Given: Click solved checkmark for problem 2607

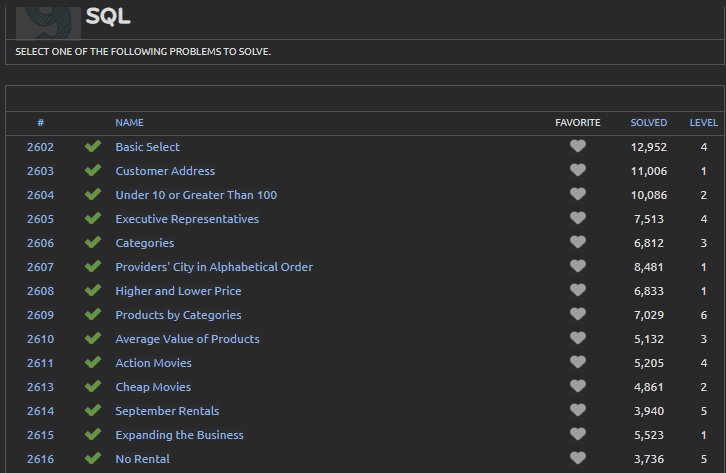Looking at the screenshot, I should tap(93, 267).
